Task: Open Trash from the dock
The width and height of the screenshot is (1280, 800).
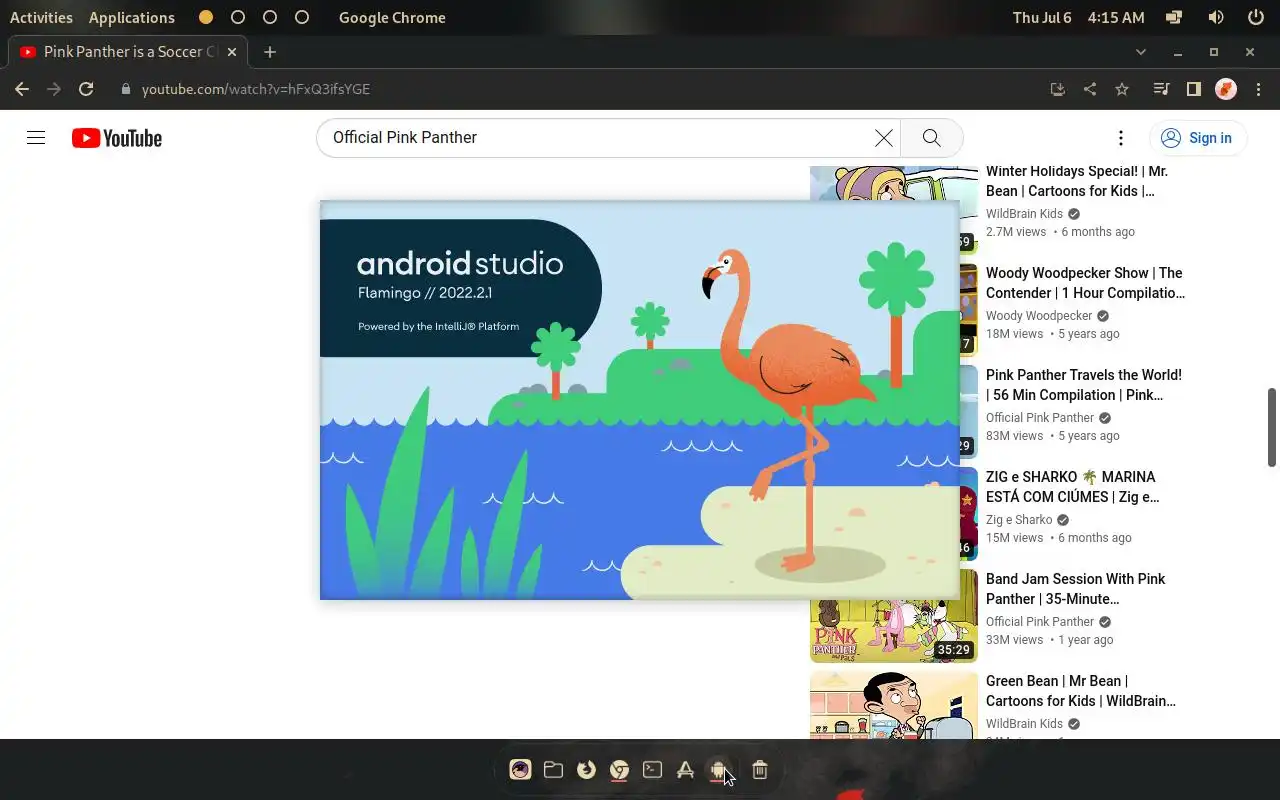Action: [760, 769]
